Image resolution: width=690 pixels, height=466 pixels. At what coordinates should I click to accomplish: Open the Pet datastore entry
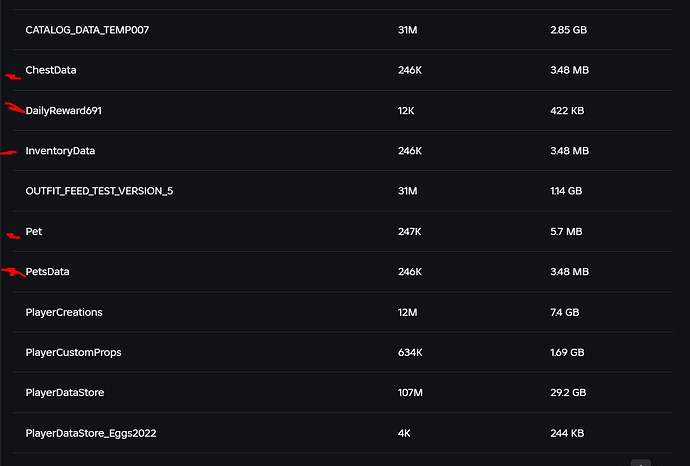[34, 231]
